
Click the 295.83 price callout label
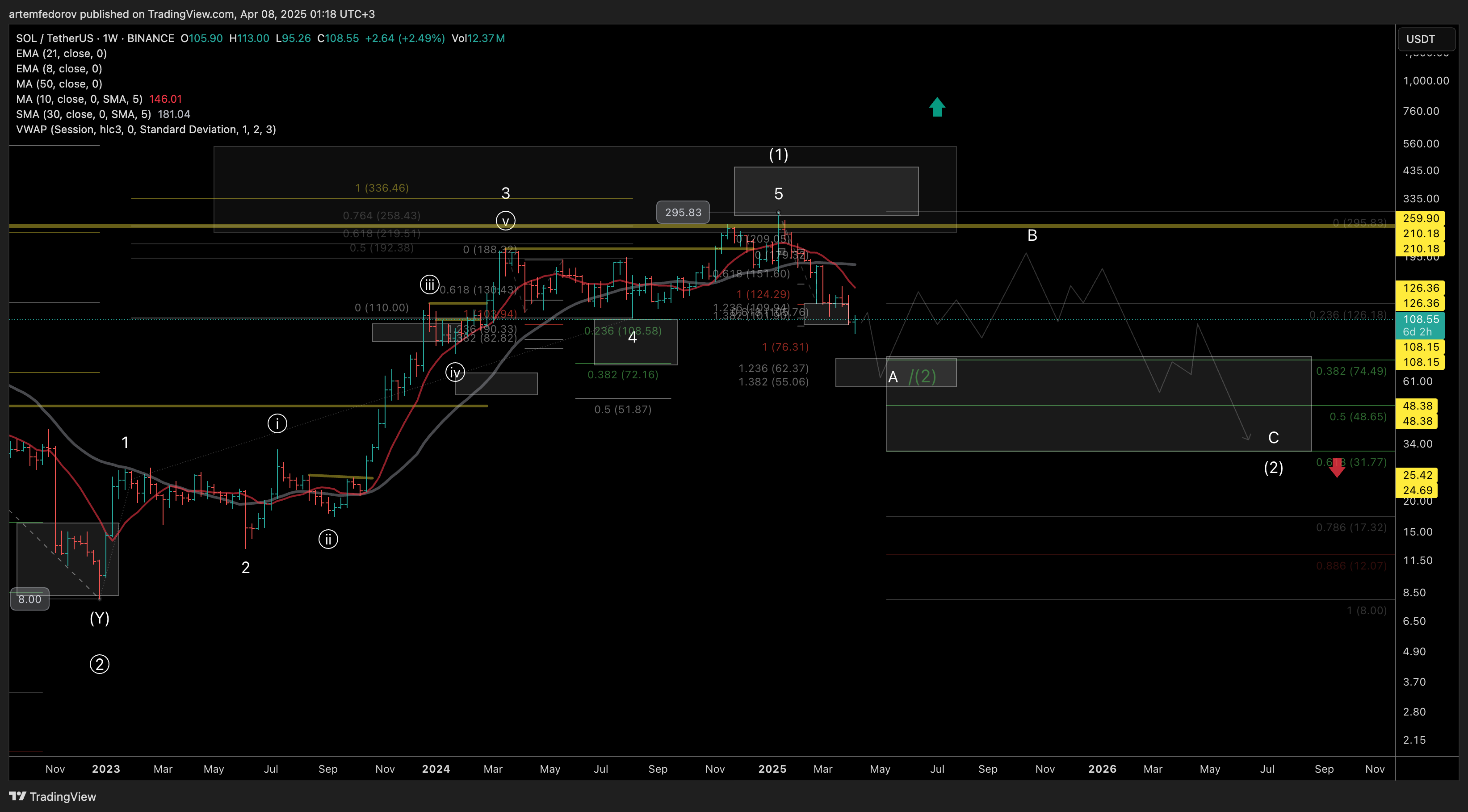(683, 212)
